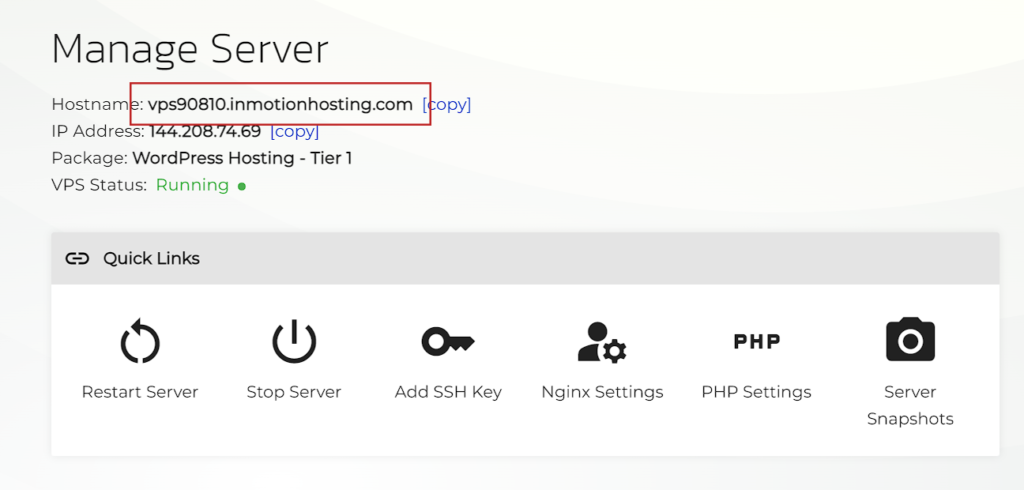Open Nginx Settings via the user-gear icon
Screen dimensions: 1024x490
(602, 342)
